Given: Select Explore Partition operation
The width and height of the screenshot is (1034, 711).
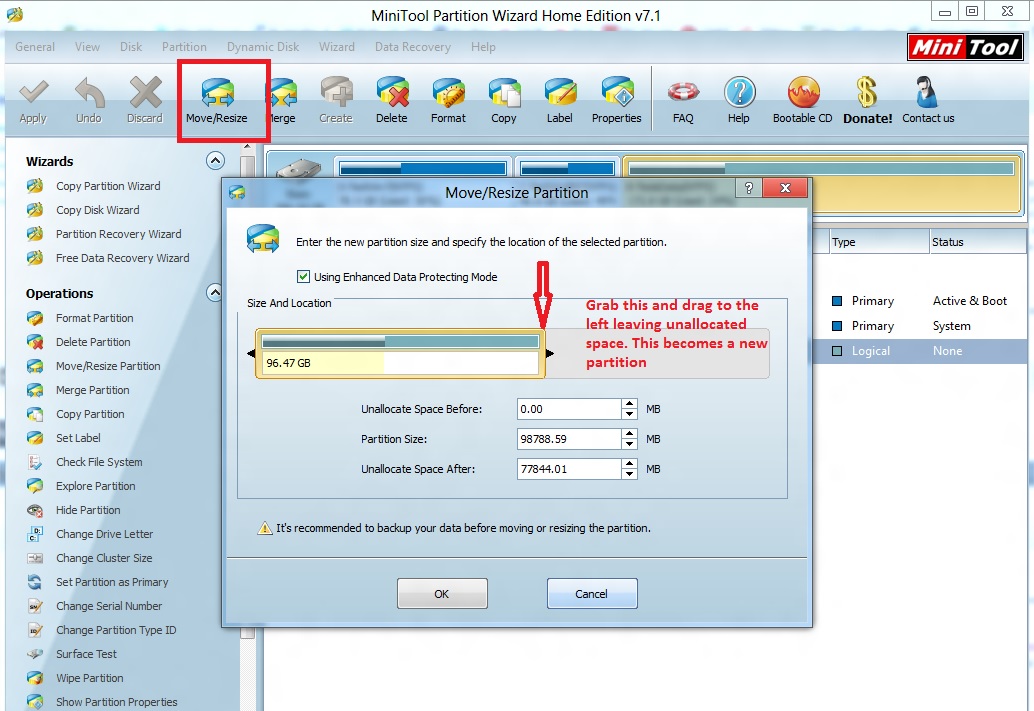Looking at the screenshot, I should click(96, 486).
